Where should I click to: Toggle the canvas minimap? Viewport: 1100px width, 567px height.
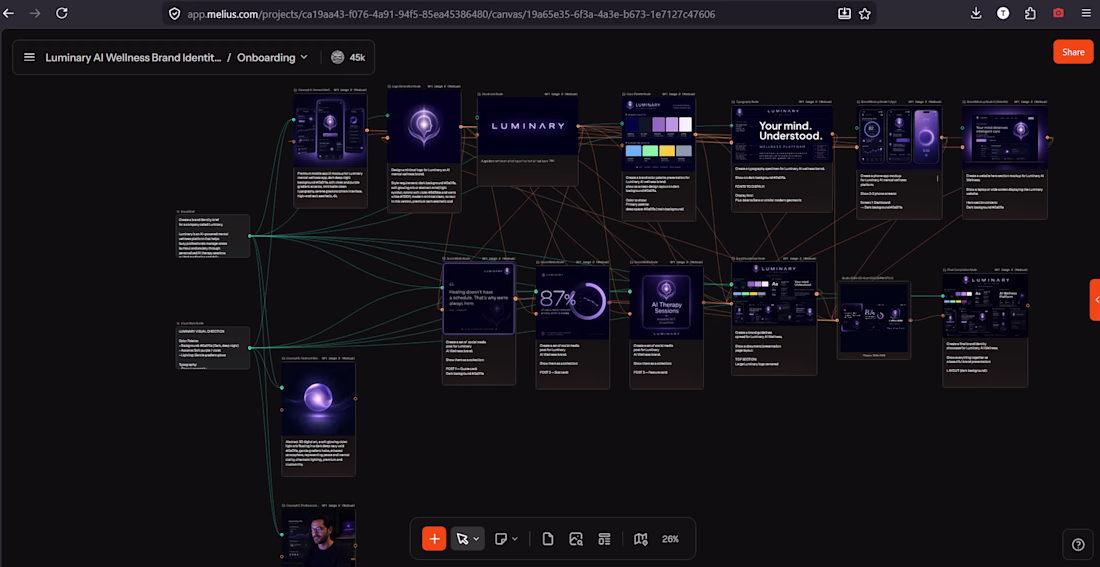tap(640, 539)
